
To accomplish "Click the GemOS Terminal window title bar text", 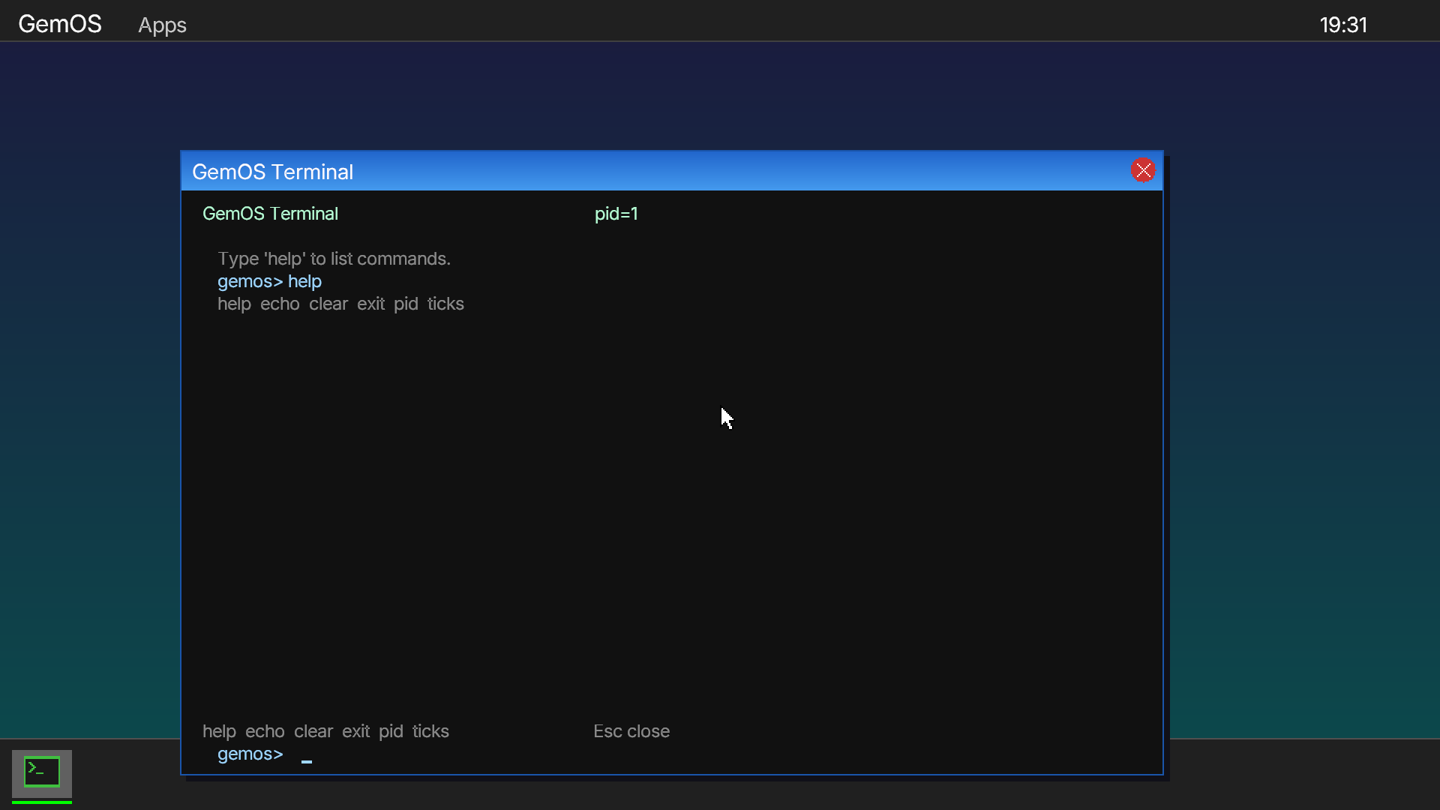I will (272, 172).
